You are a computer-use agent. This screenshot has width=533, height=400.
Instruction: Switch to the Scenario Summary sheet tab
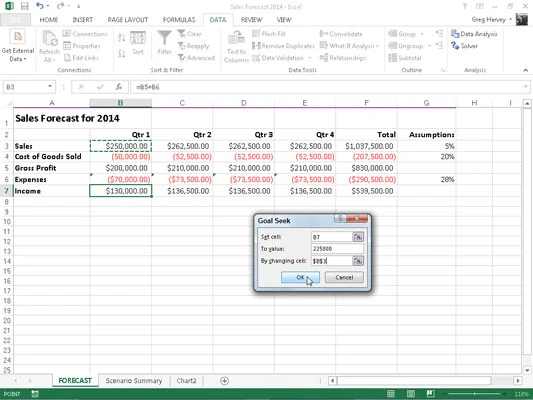pos(134,381)
